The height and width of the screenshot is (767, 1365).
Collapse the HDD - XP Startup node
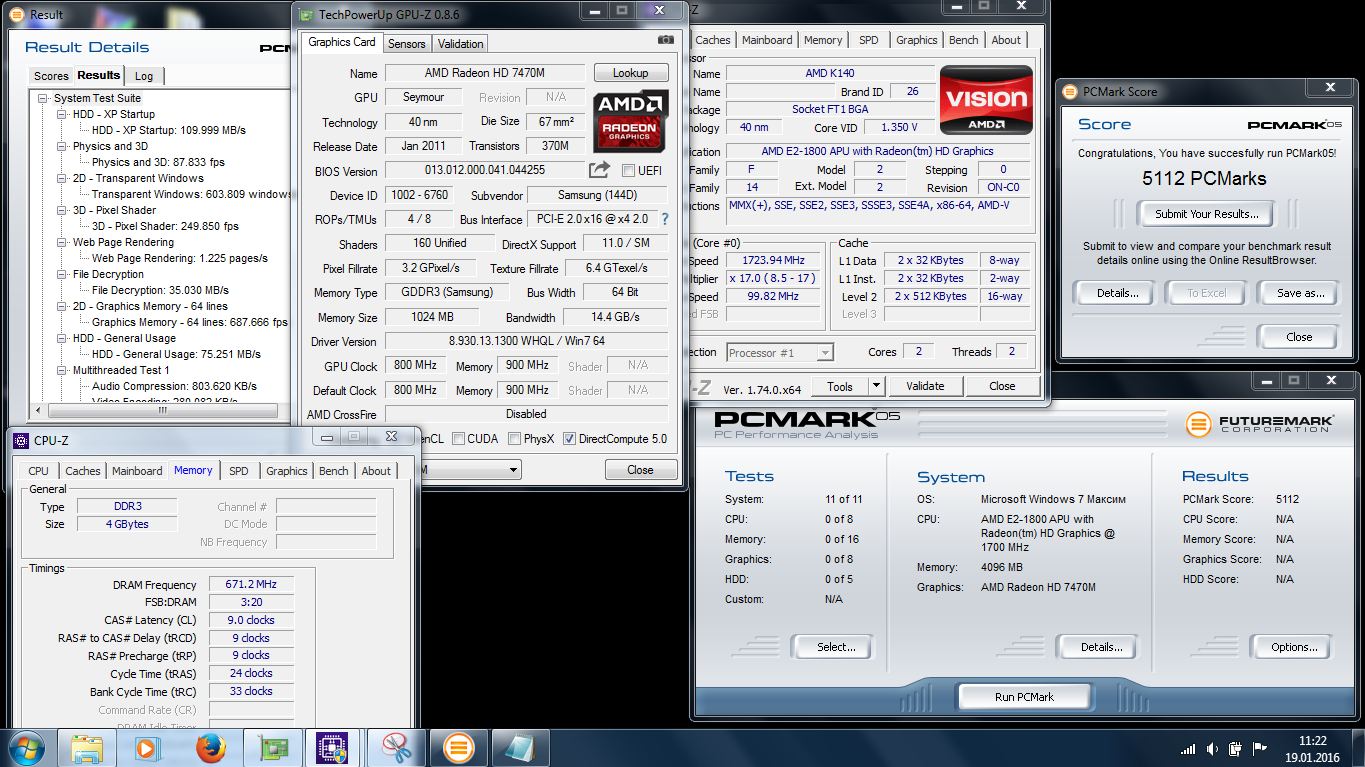click(x=62, y=114)
